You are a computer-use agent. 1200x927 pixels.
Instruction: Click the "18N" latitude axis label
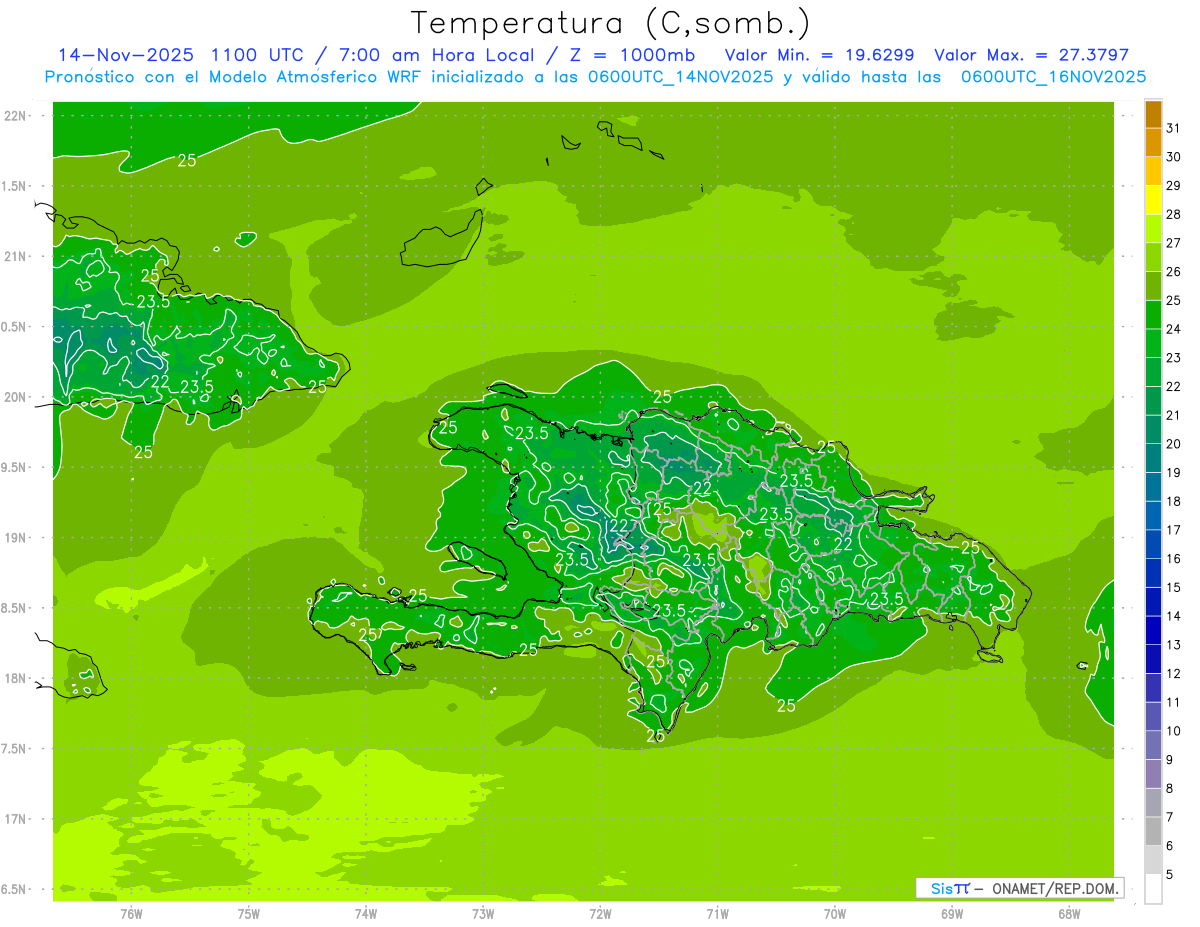tap(16, 678)
